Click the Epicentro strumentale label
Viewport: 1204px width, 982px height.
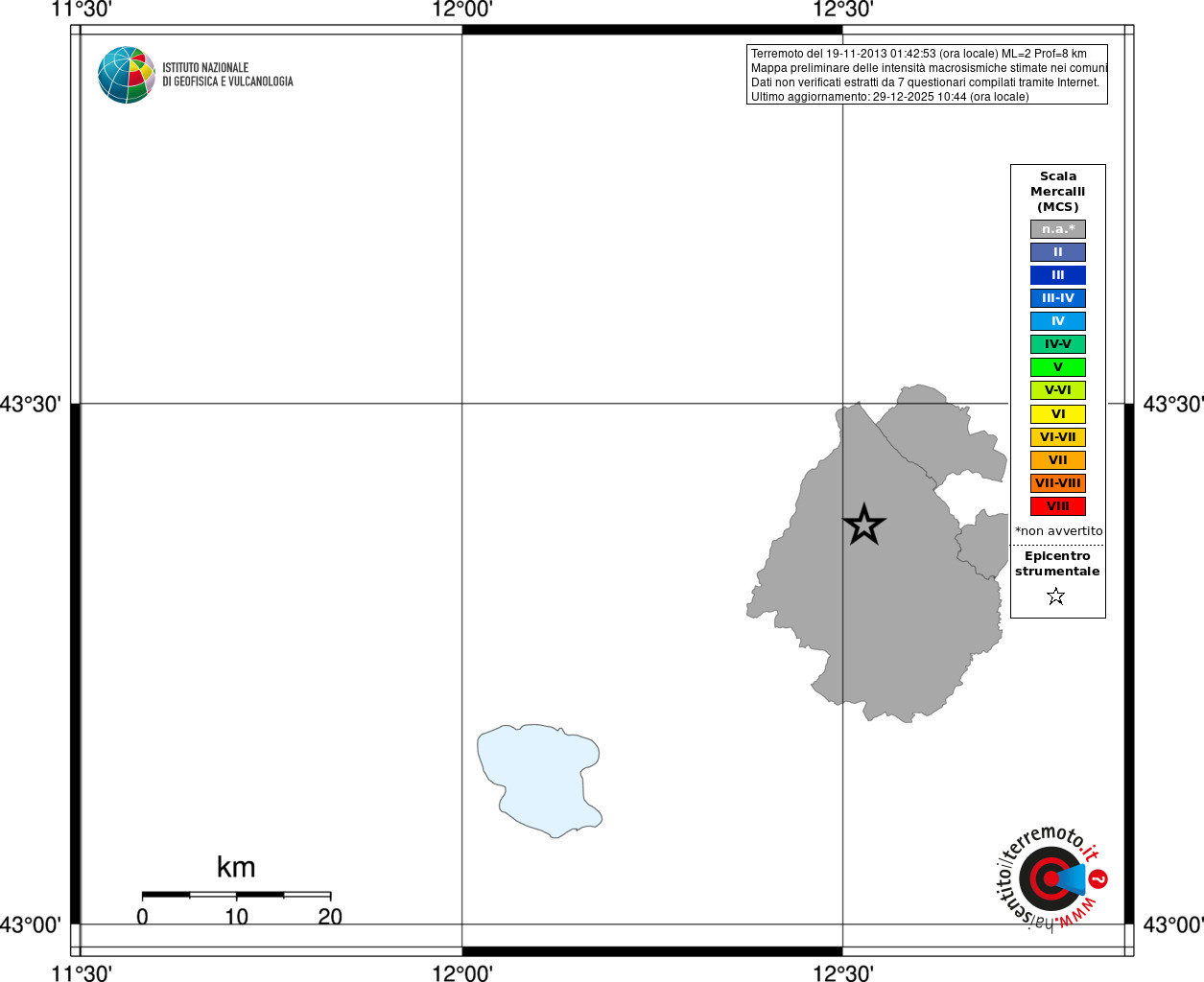(1057, 564)
